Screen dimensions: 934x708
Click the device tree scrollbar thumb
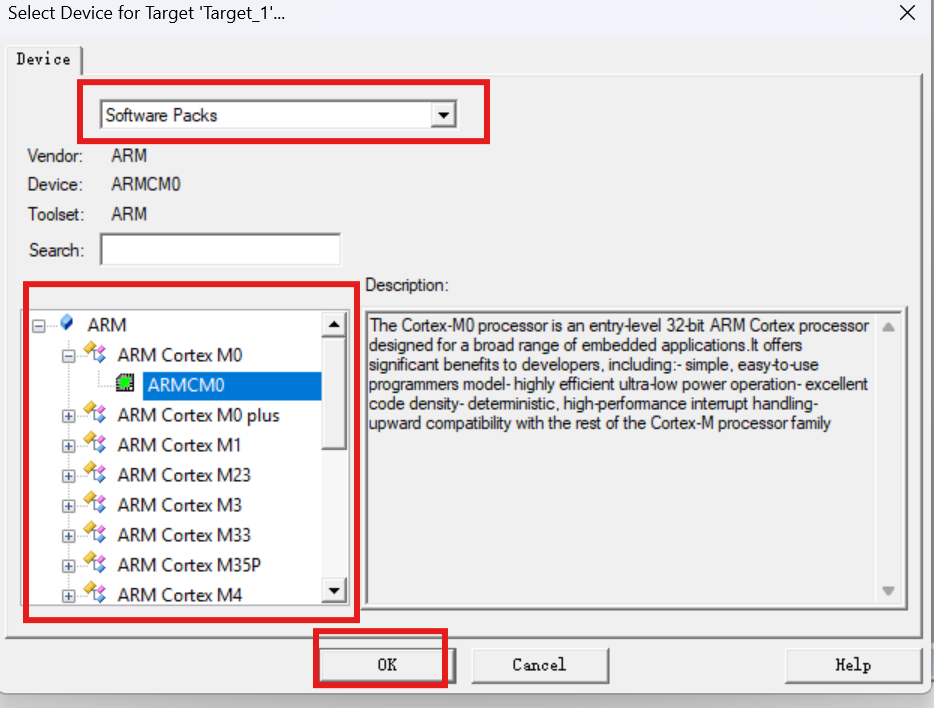[x=334, y=393]
